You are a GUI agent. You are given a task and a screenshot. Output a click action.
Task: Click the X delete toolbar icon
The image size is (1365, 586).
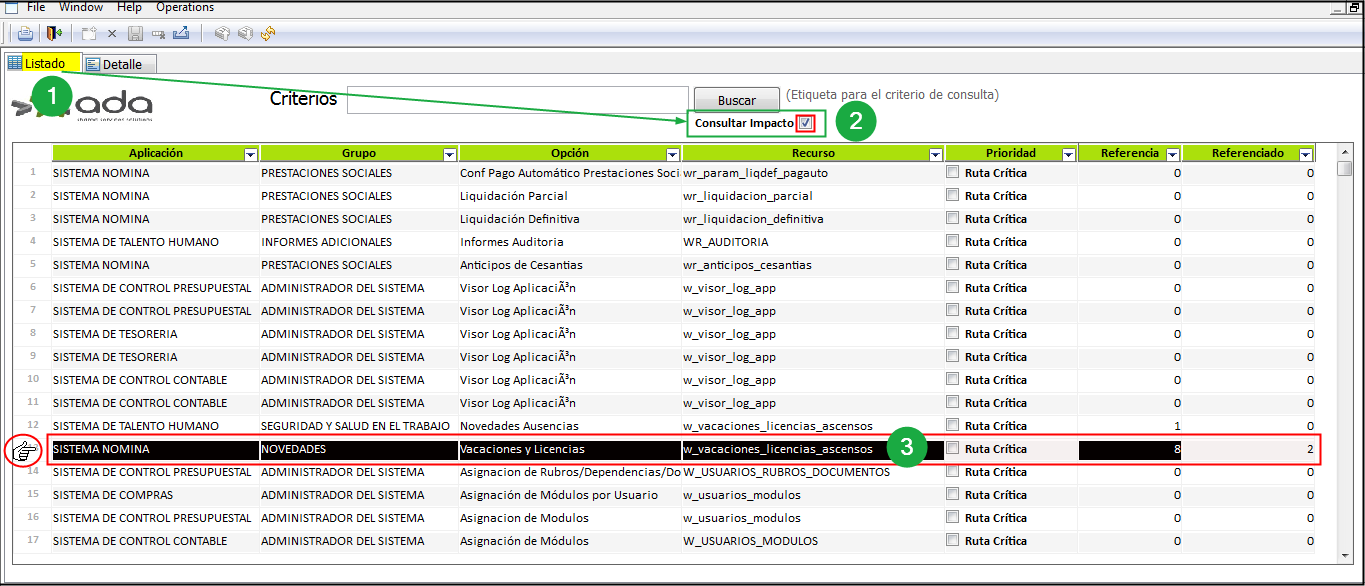(x=112, y=33)
